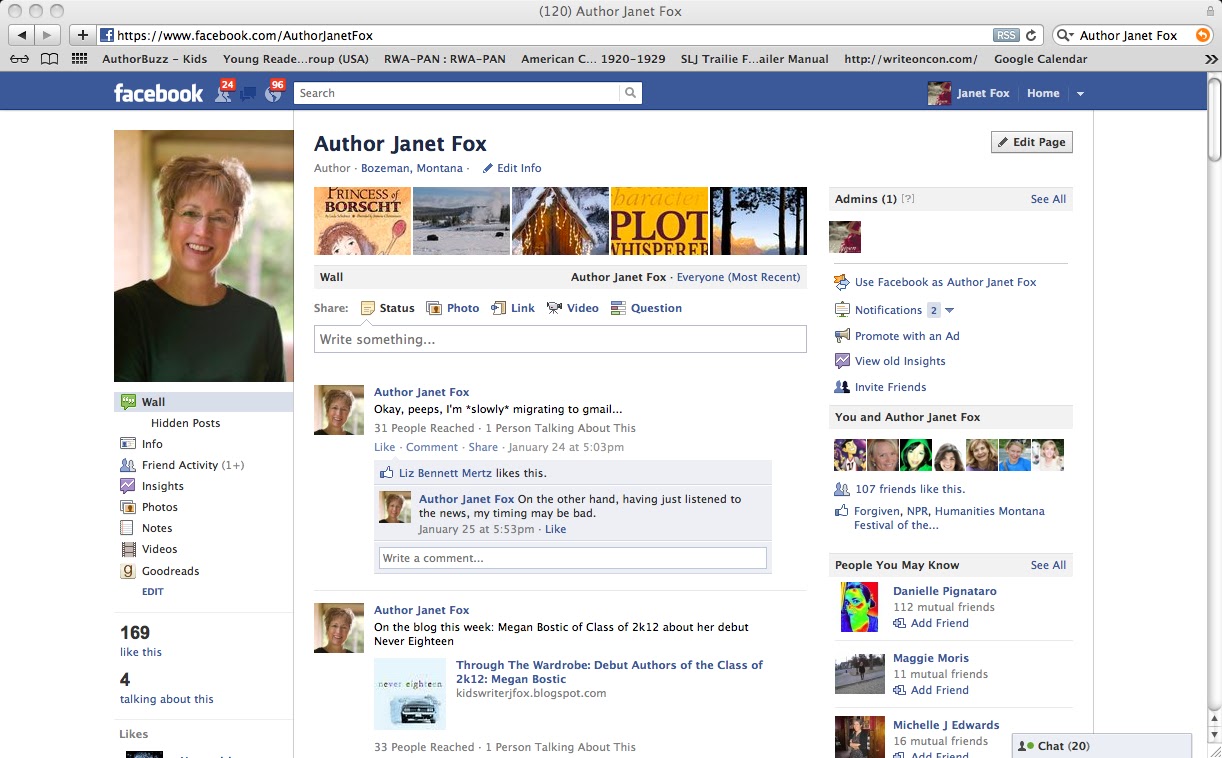Image resolution: width=1222 pixels, height=758 pixels.
Task: Click the RSS badge in the address bar
Action: pyautogui.click(x=1006, y=35)
